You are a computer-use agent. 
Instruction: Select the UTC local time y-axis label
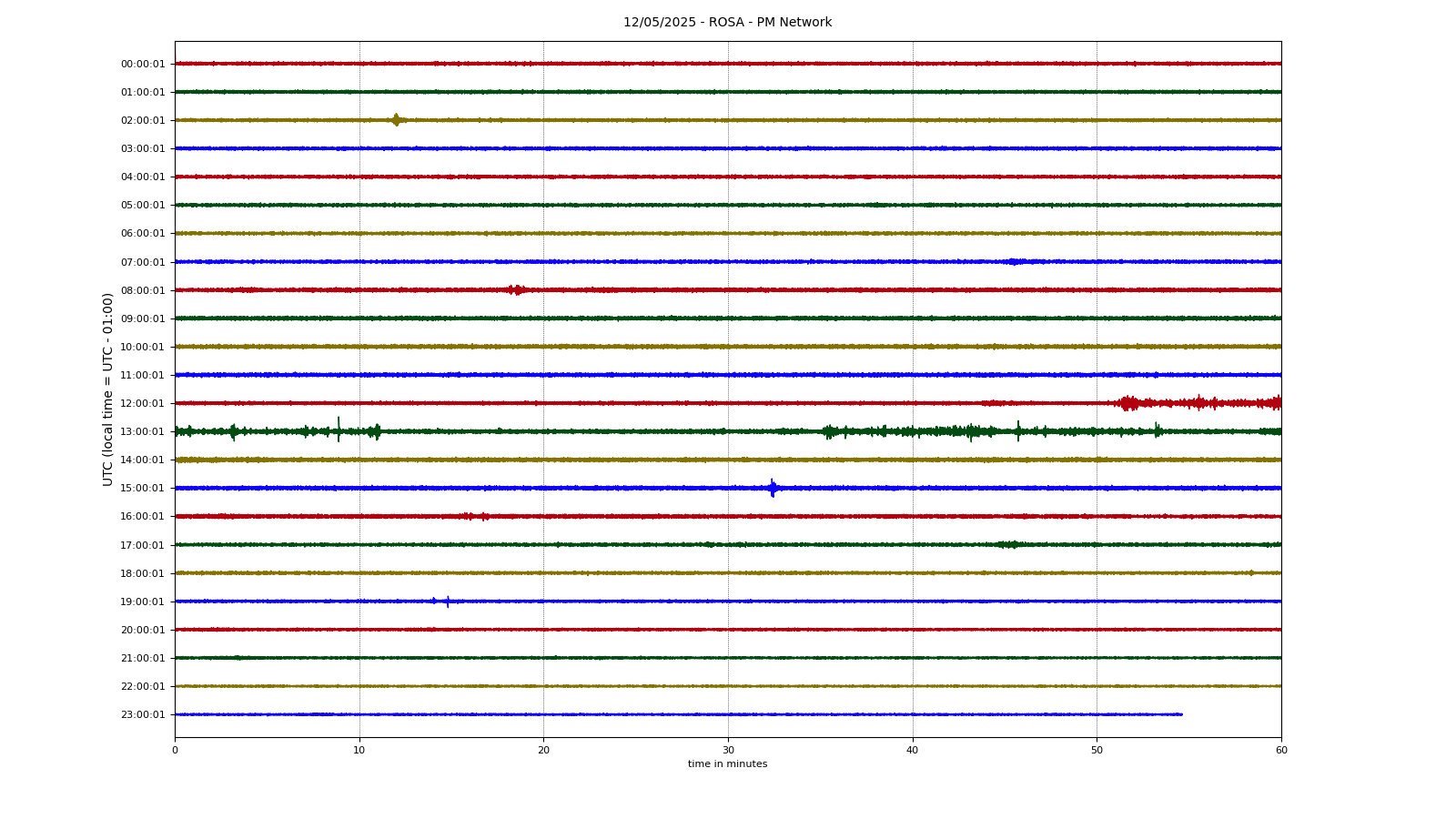[108, 389]
